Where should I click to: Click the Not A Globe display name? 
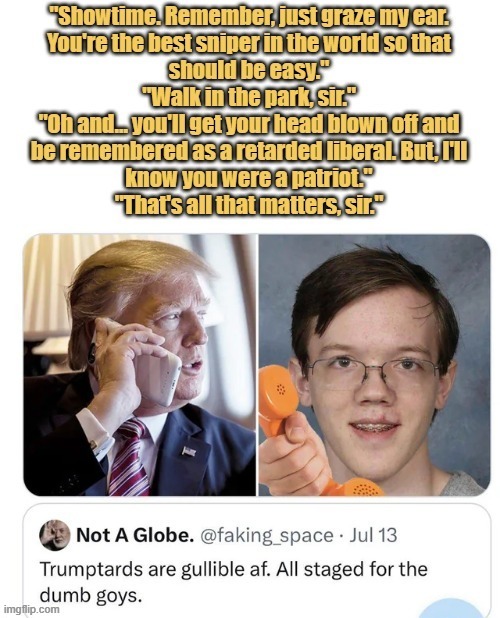pyautogui.click(x=135, y=535)
